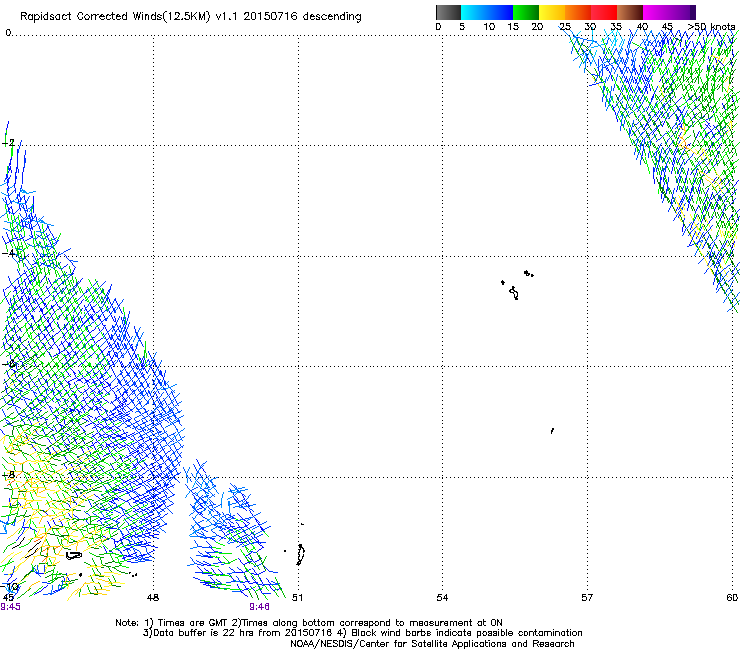Click the magenta 40-45 knots legend color
Viewport: 740px width, 650px height.
(x=656, y=12)
